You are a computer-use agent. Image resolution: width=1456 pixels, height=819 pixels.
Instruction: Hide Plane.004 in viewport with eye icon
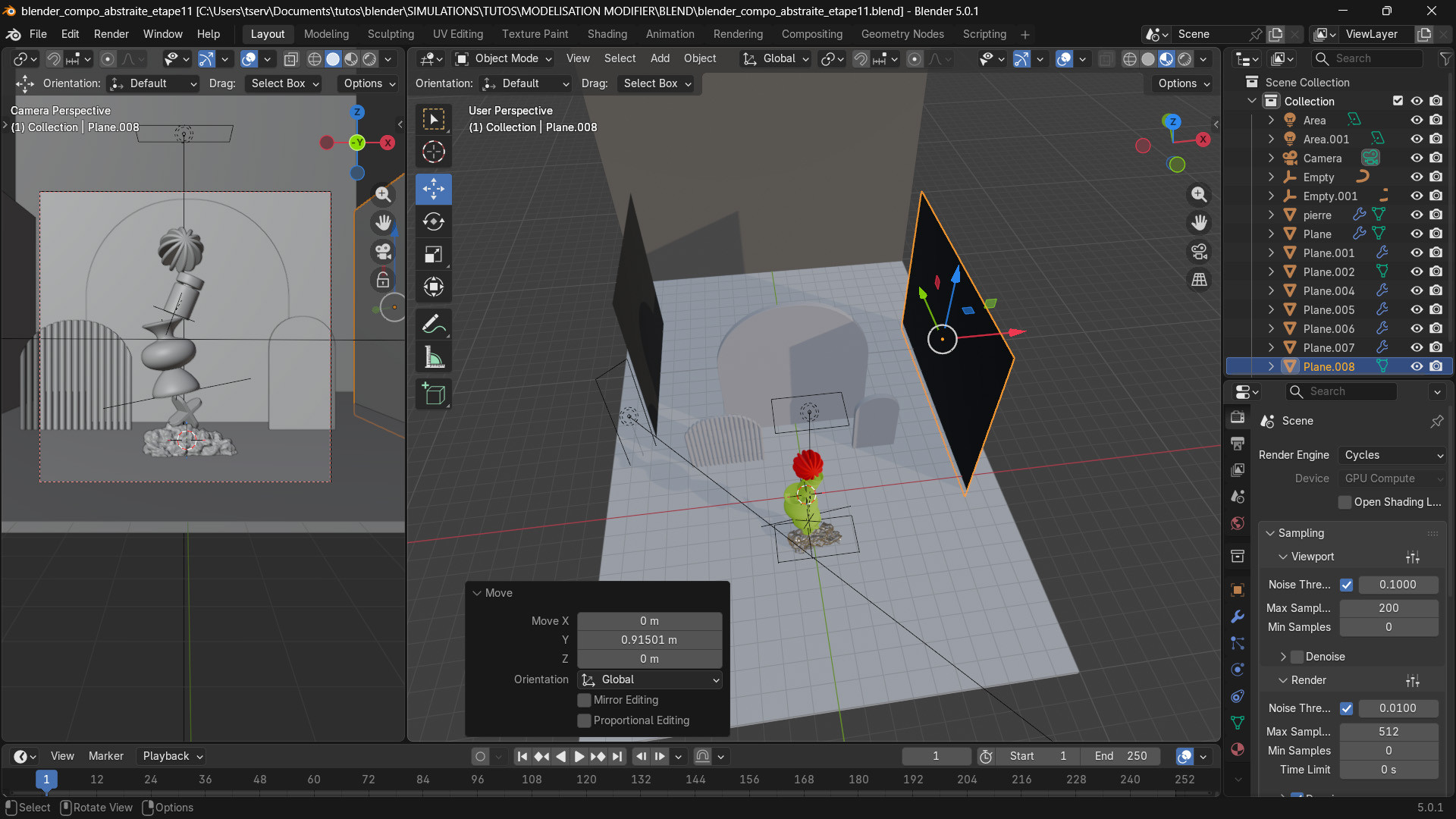click(x=1416, y=290)
